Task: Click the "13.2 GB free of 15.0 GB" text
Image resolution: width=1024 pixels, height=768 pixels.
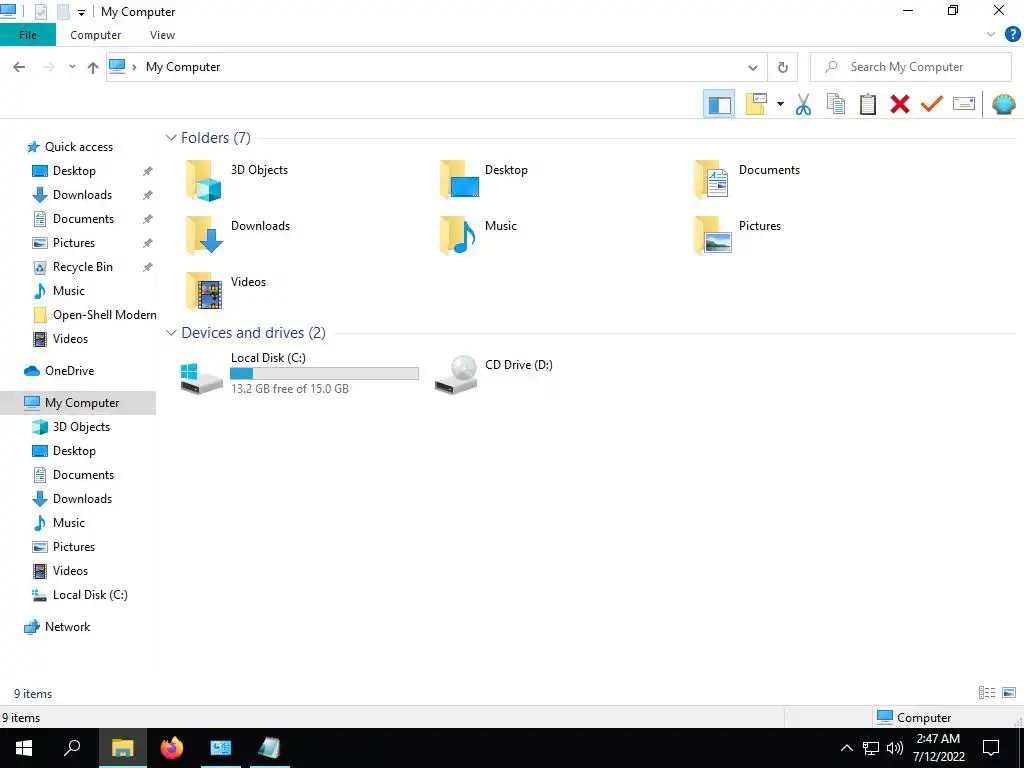Action: 290,389
